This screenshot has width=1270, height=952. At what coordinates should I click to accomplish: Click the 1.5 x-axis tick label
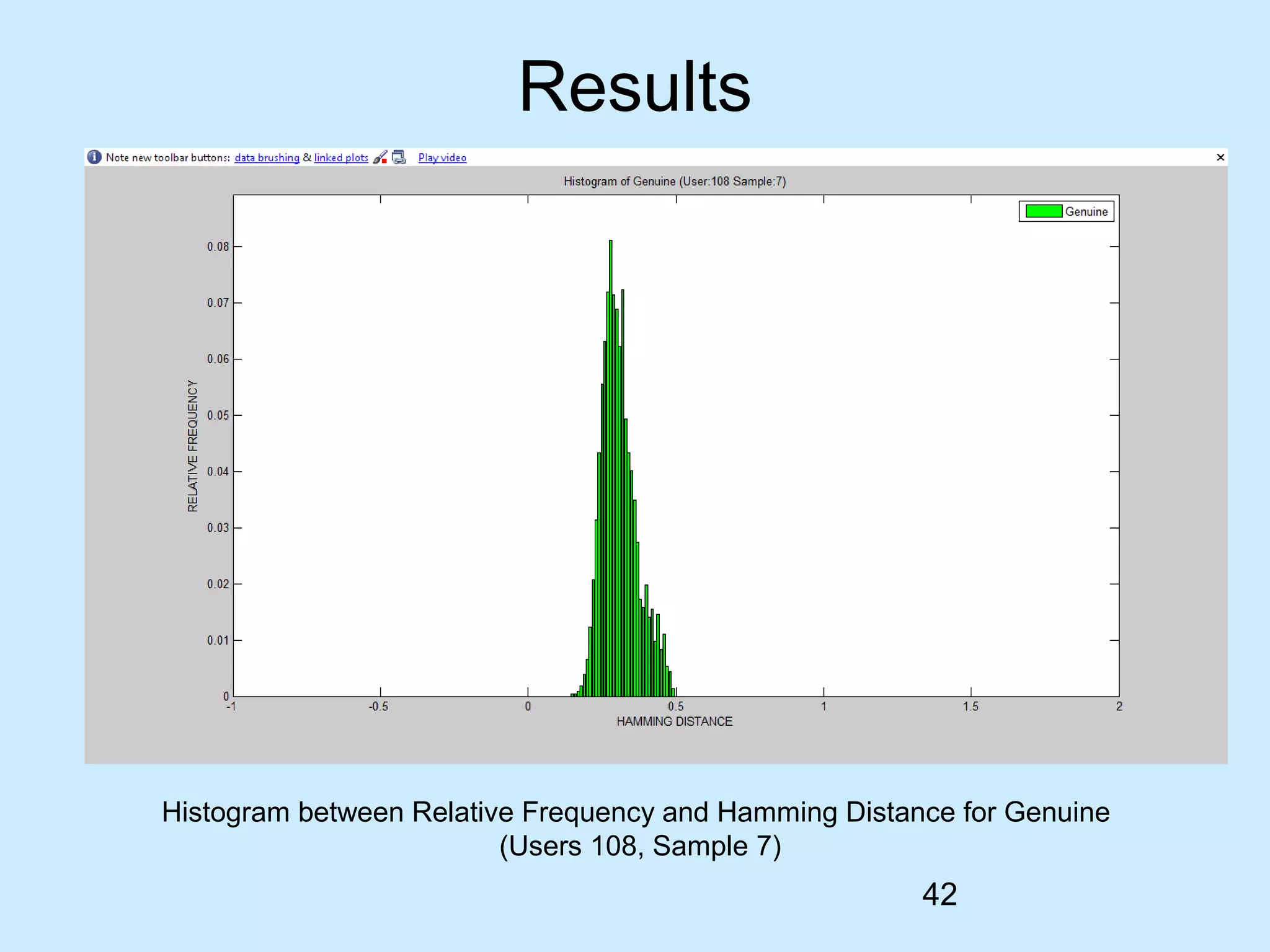click(x=970, y=707)
